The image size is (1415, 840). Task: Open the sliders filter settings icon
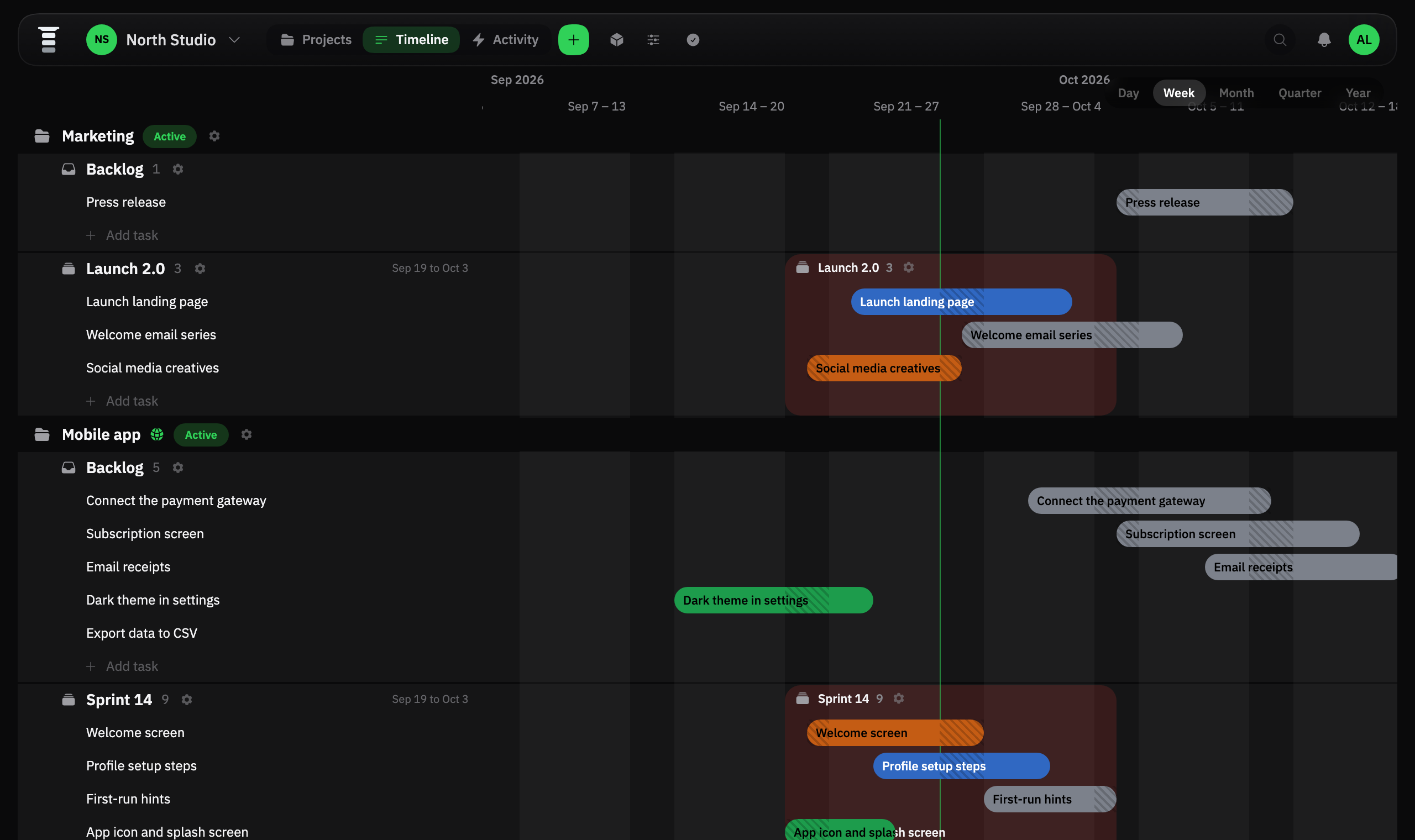[x=653, y=40]
